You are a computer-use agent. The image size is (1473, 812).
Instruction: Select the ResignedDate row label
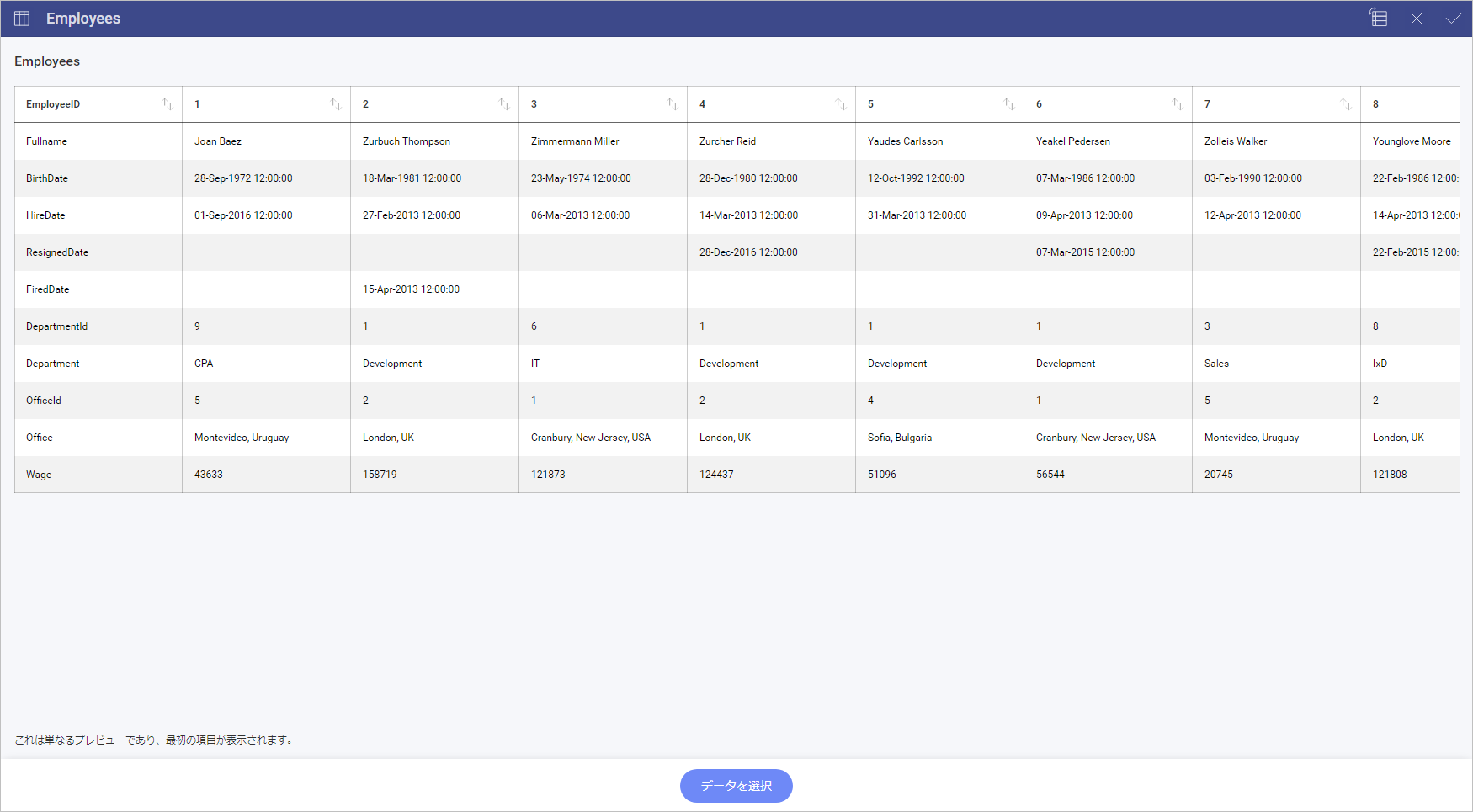pyautogui.click(x=98, y=252)
